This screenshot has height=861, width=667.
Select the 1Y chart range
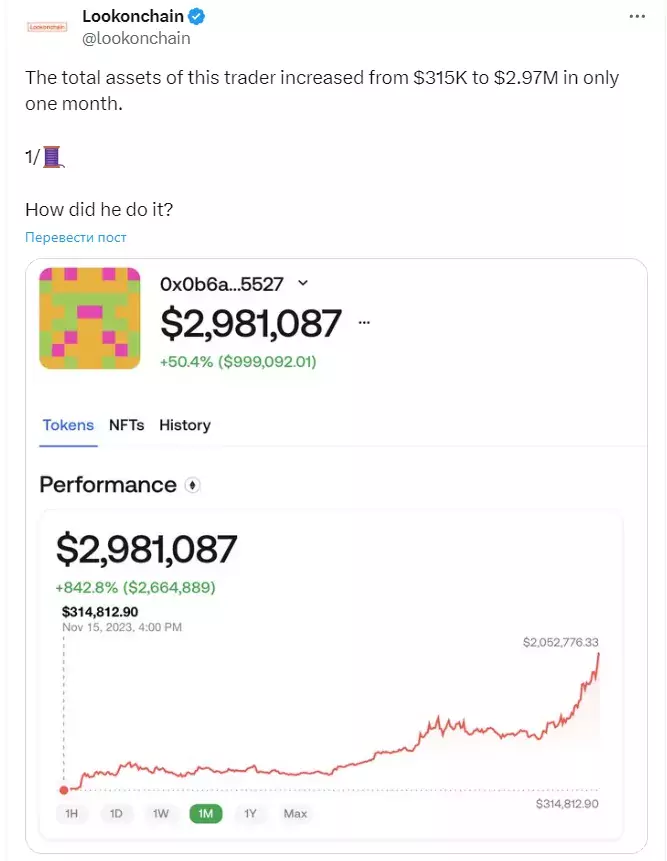point(250,813)
